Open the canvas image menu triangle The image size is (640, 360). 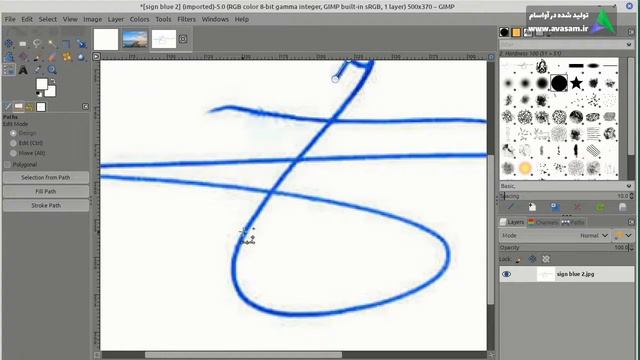(96, 56)
